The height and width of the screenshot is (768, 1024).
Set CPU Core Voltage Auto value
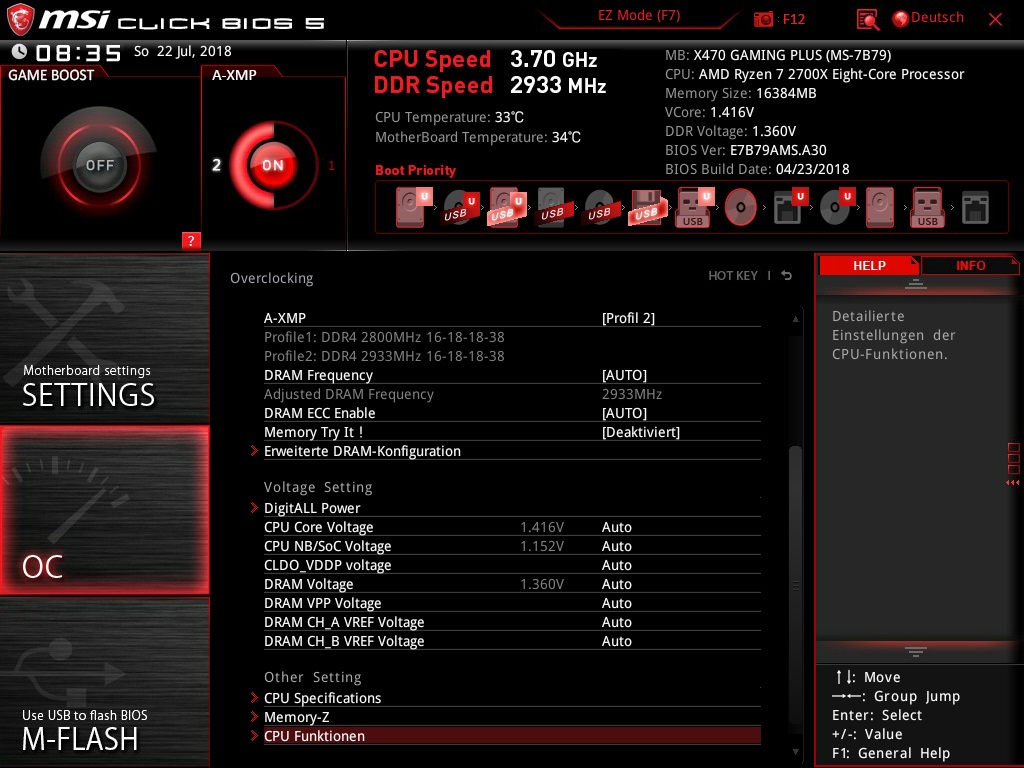[616, 527]
